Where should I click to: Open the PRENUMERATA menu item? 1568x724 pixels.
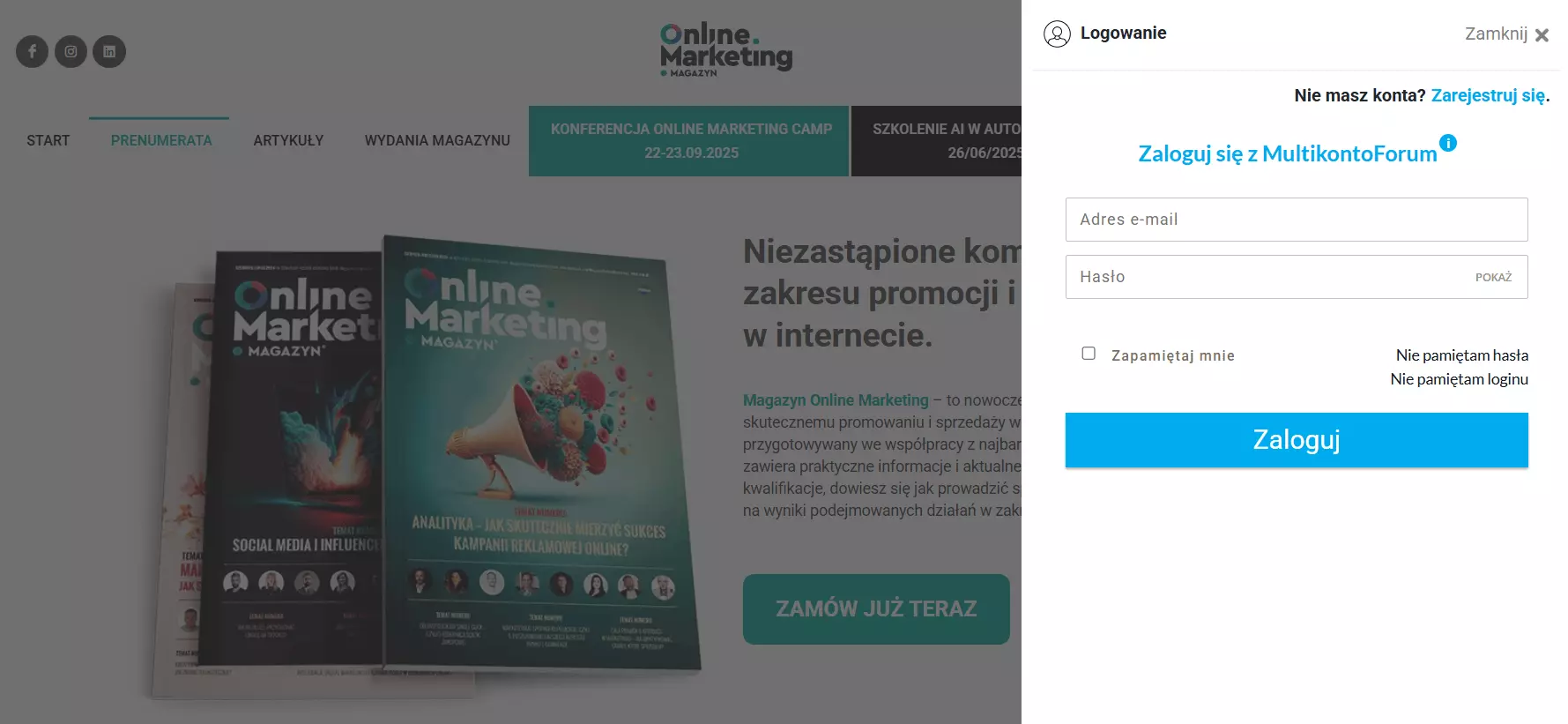161,140
